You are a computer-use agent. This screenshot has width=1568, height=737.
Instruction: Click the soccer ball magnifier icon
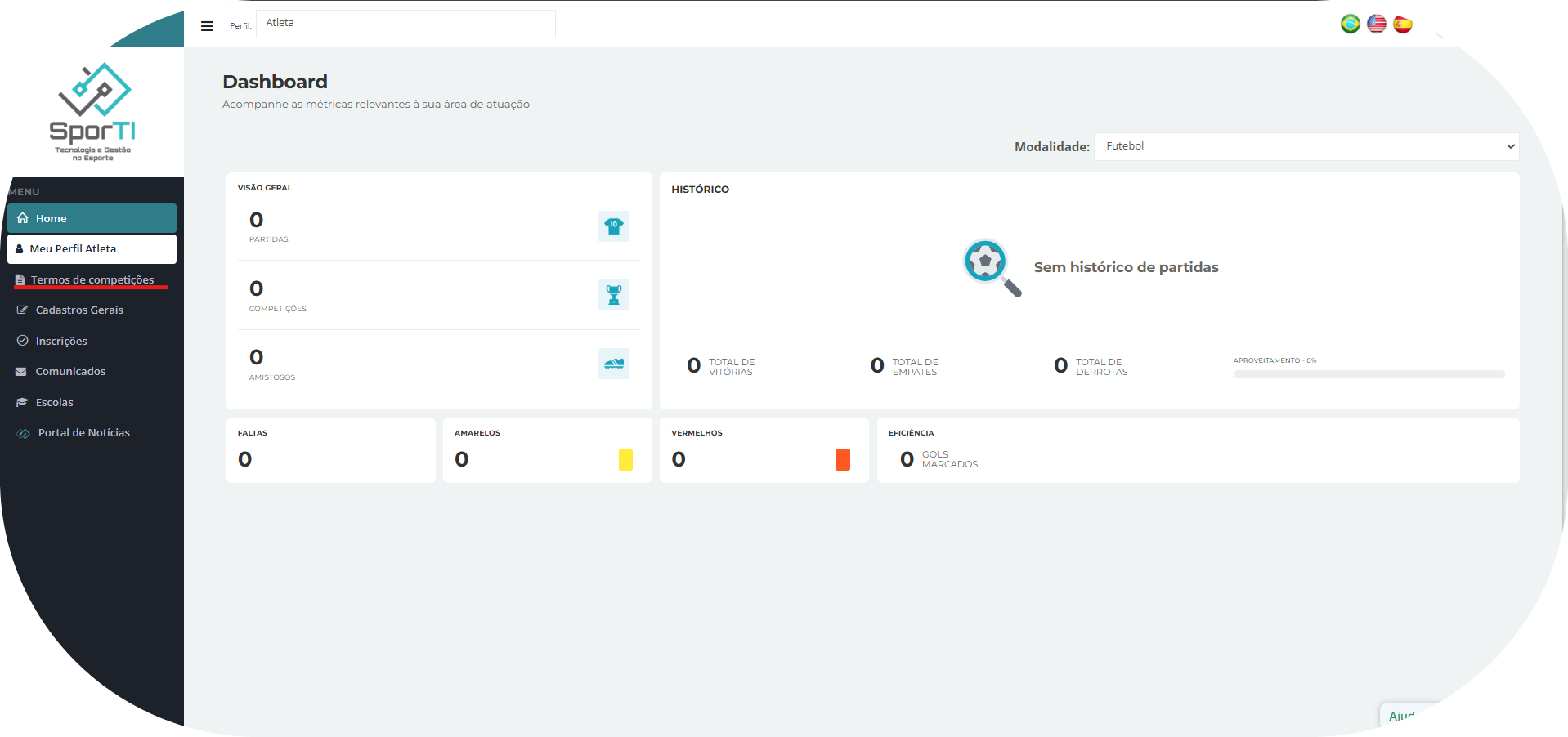click(x=991, y=267)
